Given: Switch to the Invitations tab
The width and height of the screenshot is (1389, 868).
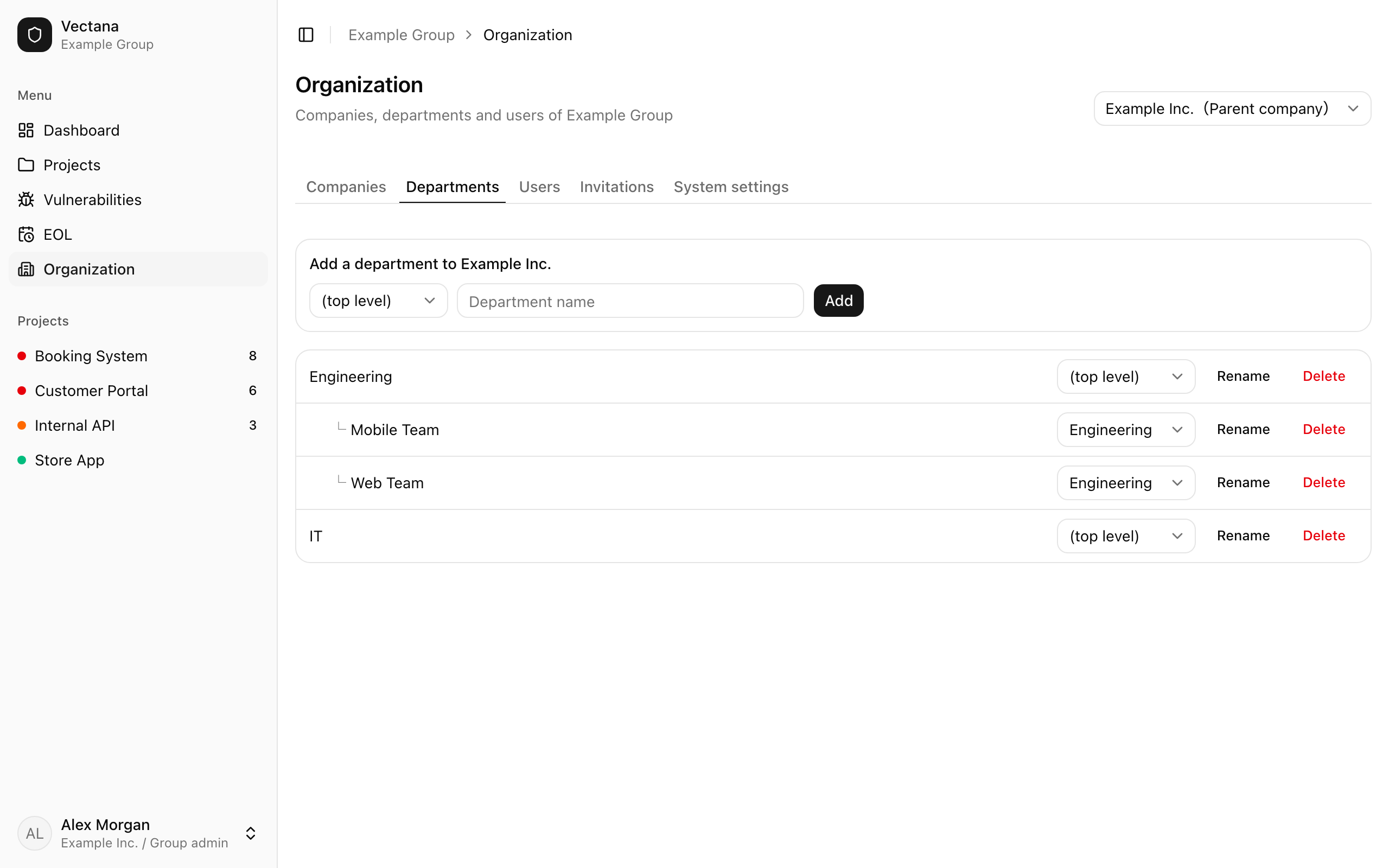Looking at the screenshot, I should [616, 187].
